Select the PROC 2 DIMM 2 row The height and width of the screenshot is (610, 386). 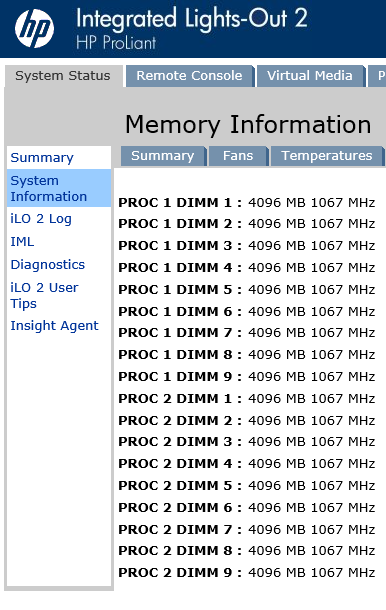tap(247, 421)
